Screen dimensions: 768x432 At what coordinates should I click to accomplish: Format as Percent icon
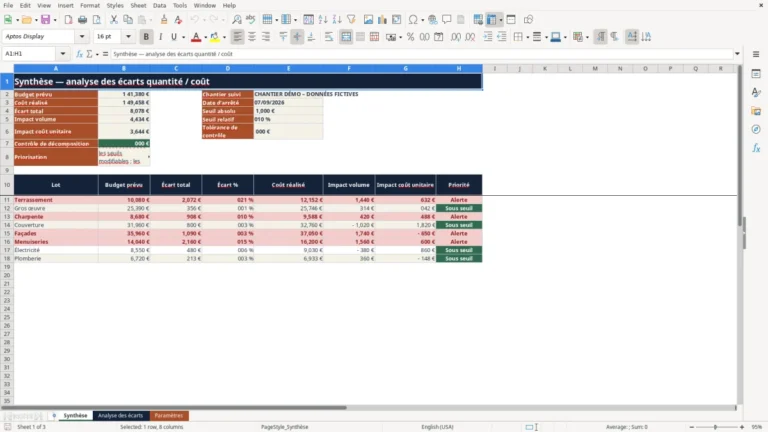[x=410, y=37]
